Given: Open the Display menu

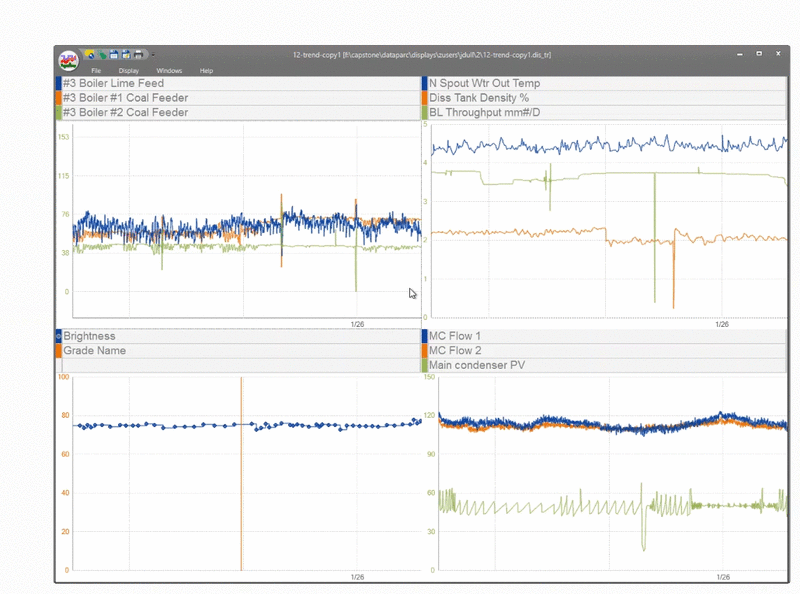Looking at the screenshot, I should click(x=128, y=71).
